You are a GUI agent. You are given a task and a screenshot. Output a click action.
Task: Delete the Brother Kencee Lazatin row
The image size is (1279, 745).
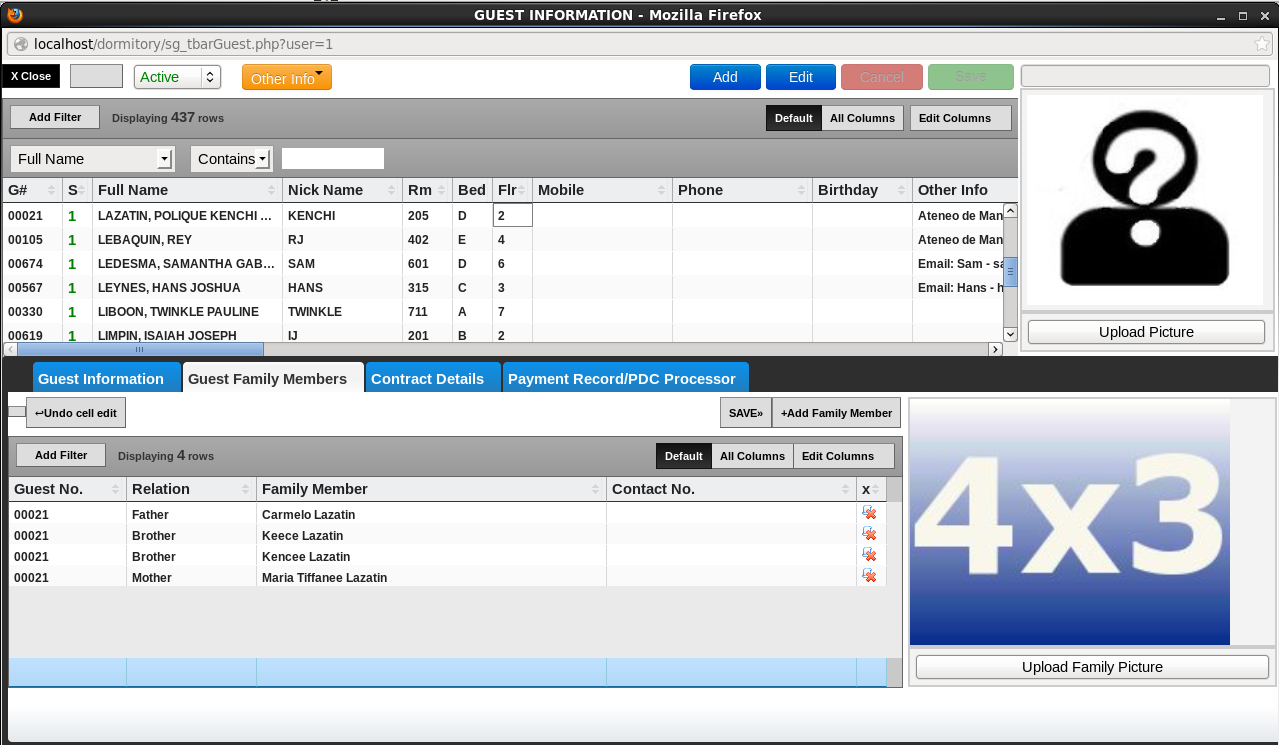(x=869, y=555)
